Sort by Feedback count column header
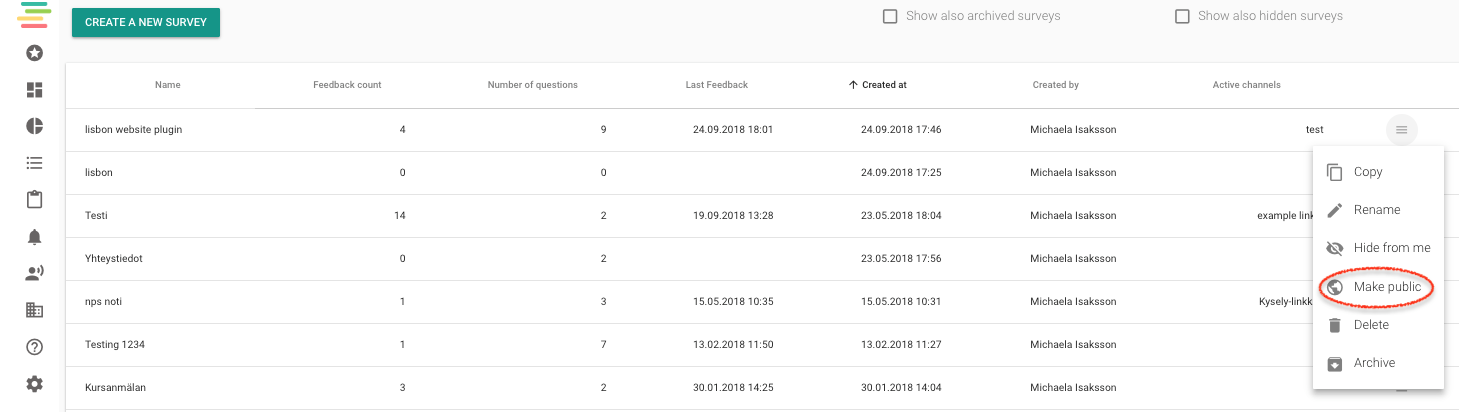 pos(347,85)
